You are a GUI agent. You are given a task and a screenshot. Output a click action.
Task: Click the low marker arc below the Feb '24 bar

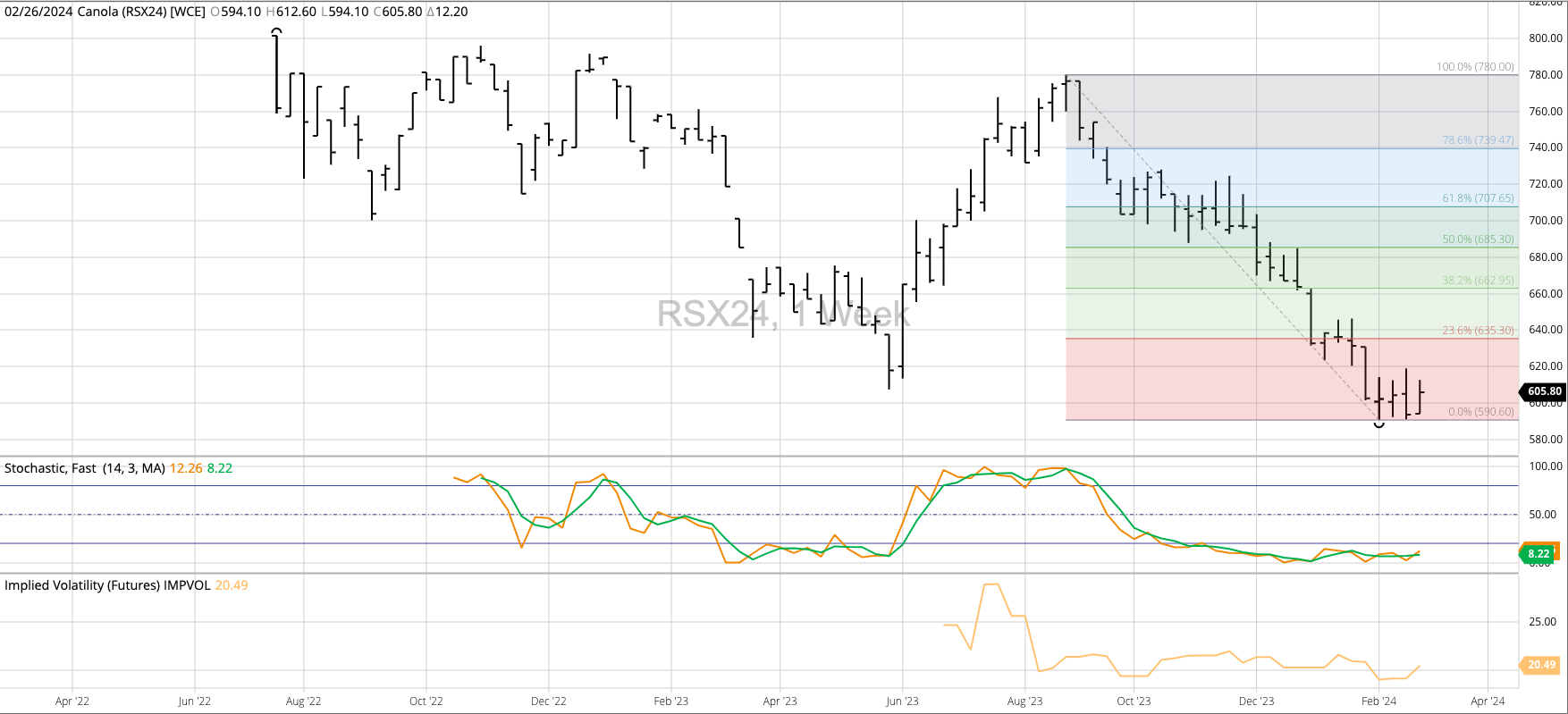(x=1378, y=424)
